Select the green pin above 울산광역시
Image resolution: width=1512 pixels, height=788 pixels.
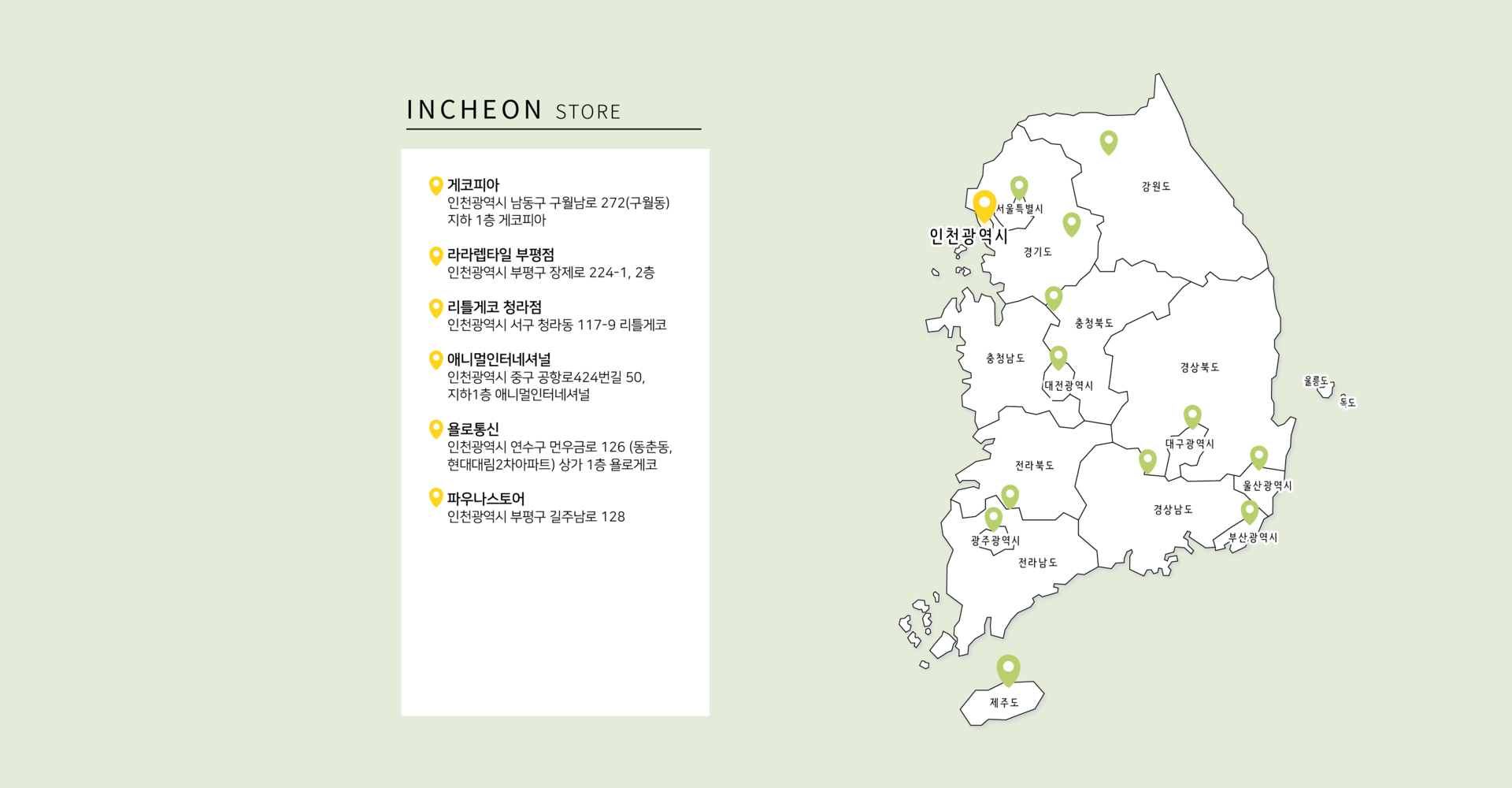point(1258,458)
